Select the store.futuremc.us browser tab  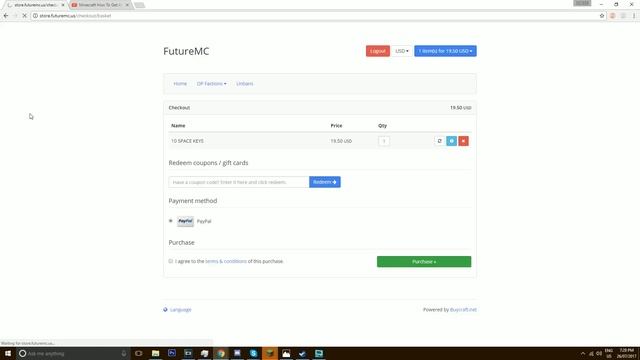tap(35, 5)
